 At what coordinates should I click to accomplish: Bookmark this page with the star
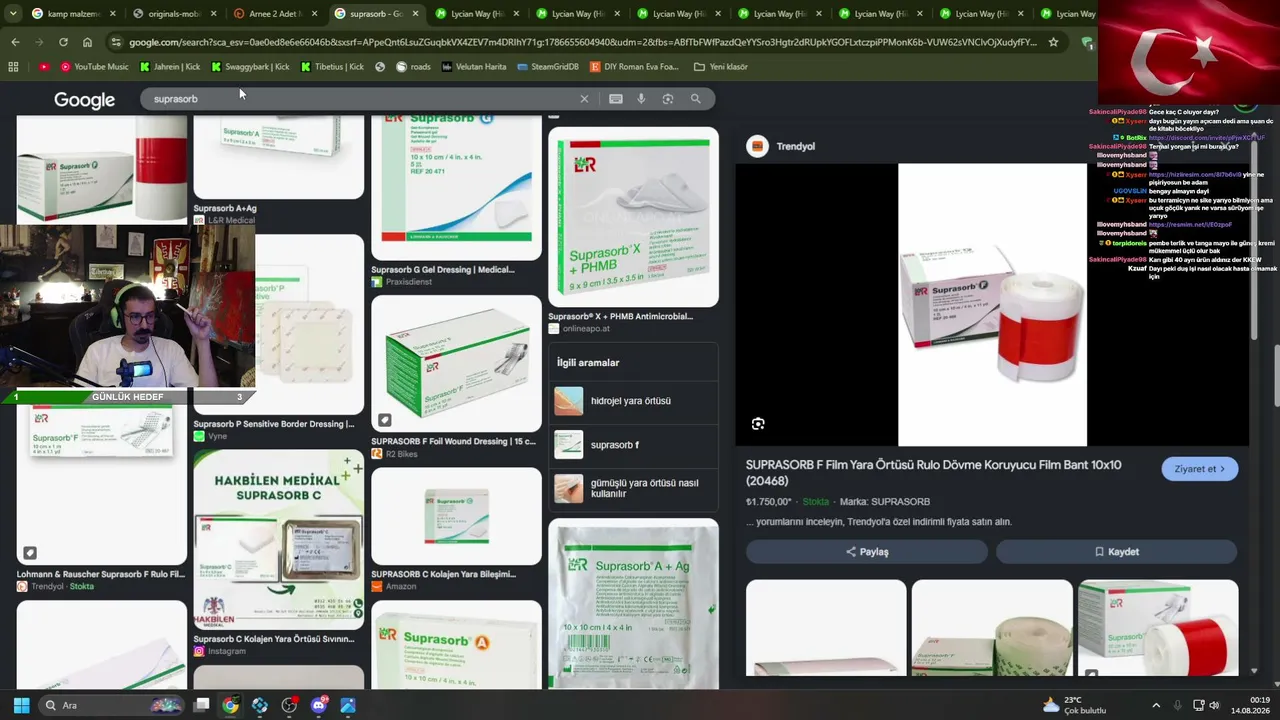pos(1053,42)
